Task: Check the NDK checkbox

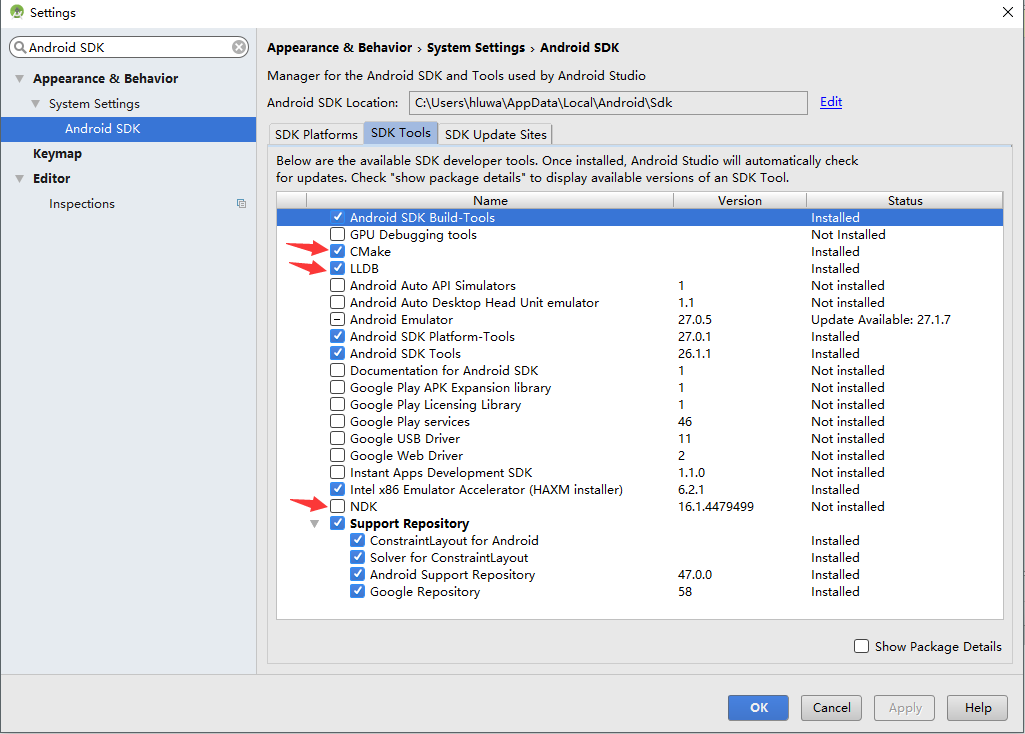Action: (337, 507)
